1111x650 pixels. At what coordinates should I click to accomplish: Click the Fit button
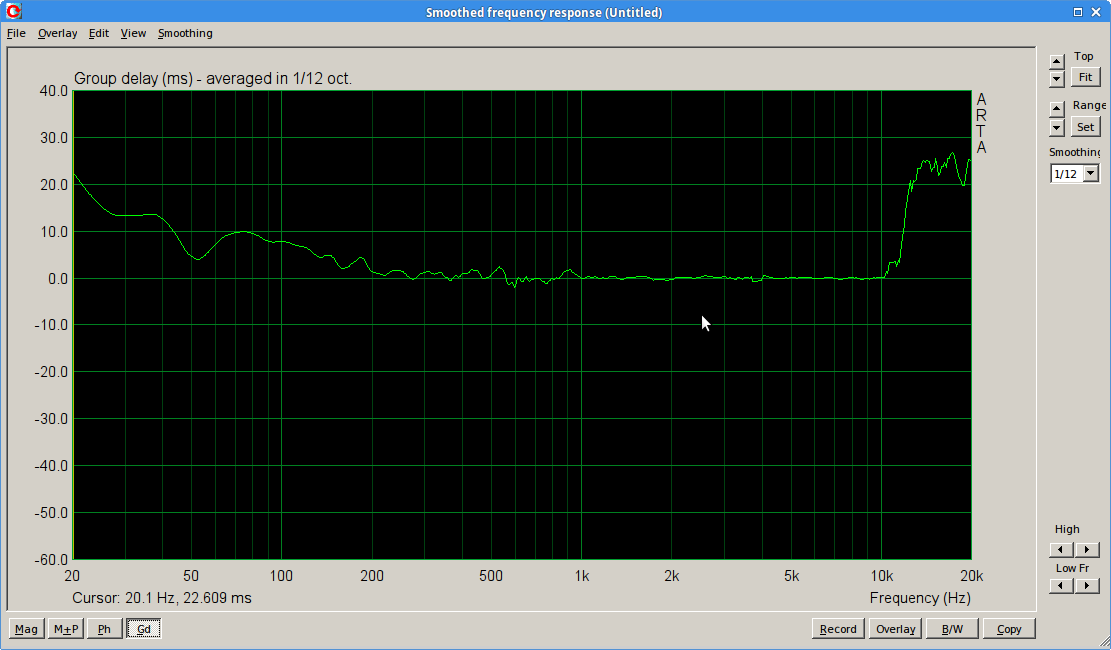click(x=1085, y=77)
